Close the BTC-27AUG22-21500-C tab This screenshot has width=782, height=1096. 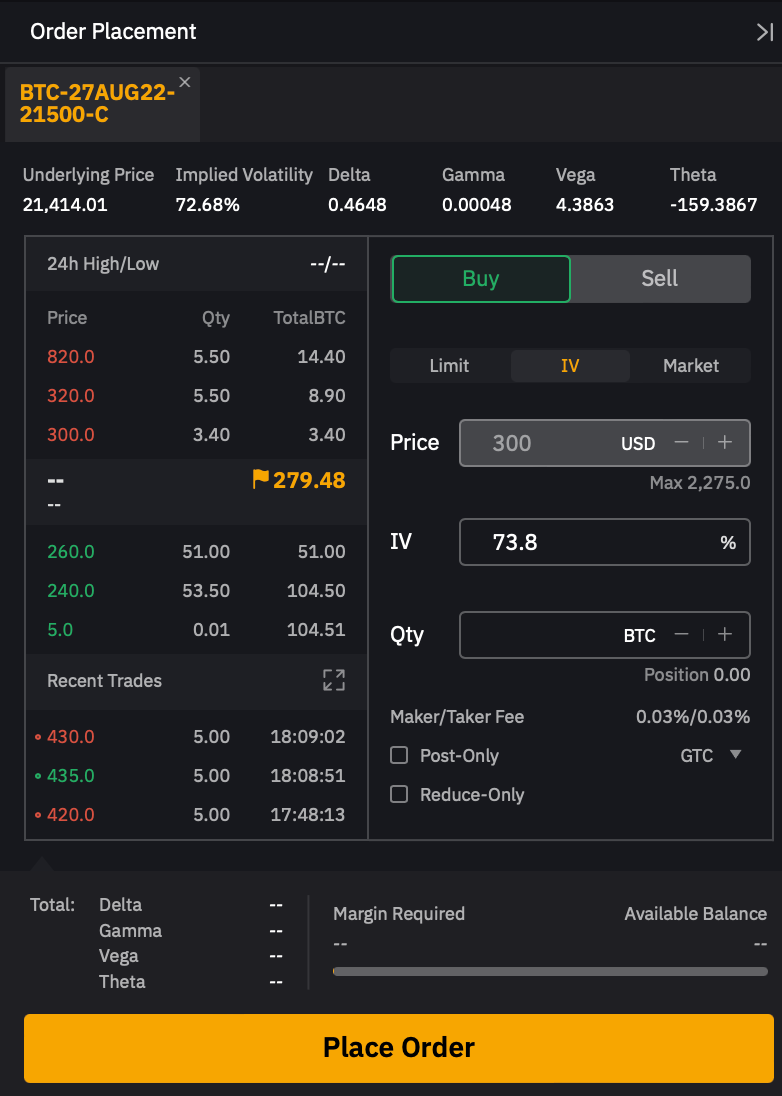coord(184,82)
